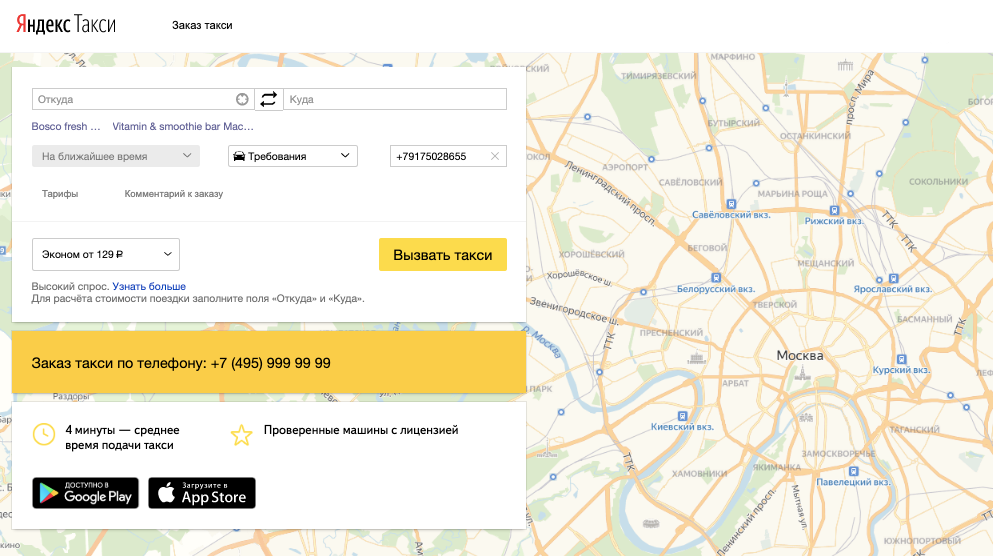Swap pickup and destination addresses
The width and height of the screenshot is (993, 556).
tap(269, 99)
